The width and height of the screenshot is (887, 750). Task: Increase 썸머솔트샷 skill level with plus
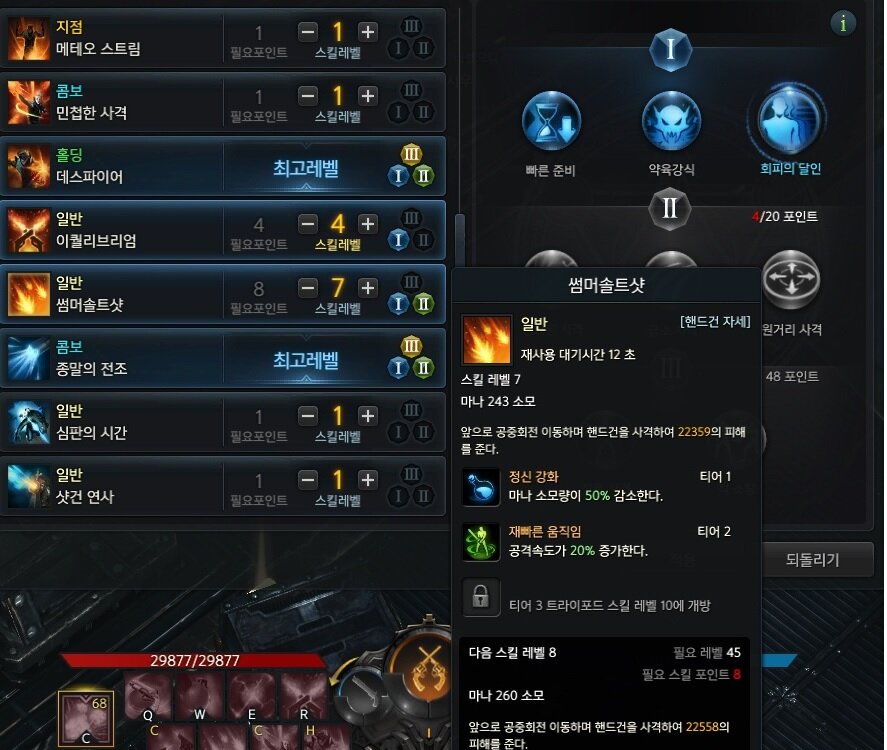click(x=368, y=288)
